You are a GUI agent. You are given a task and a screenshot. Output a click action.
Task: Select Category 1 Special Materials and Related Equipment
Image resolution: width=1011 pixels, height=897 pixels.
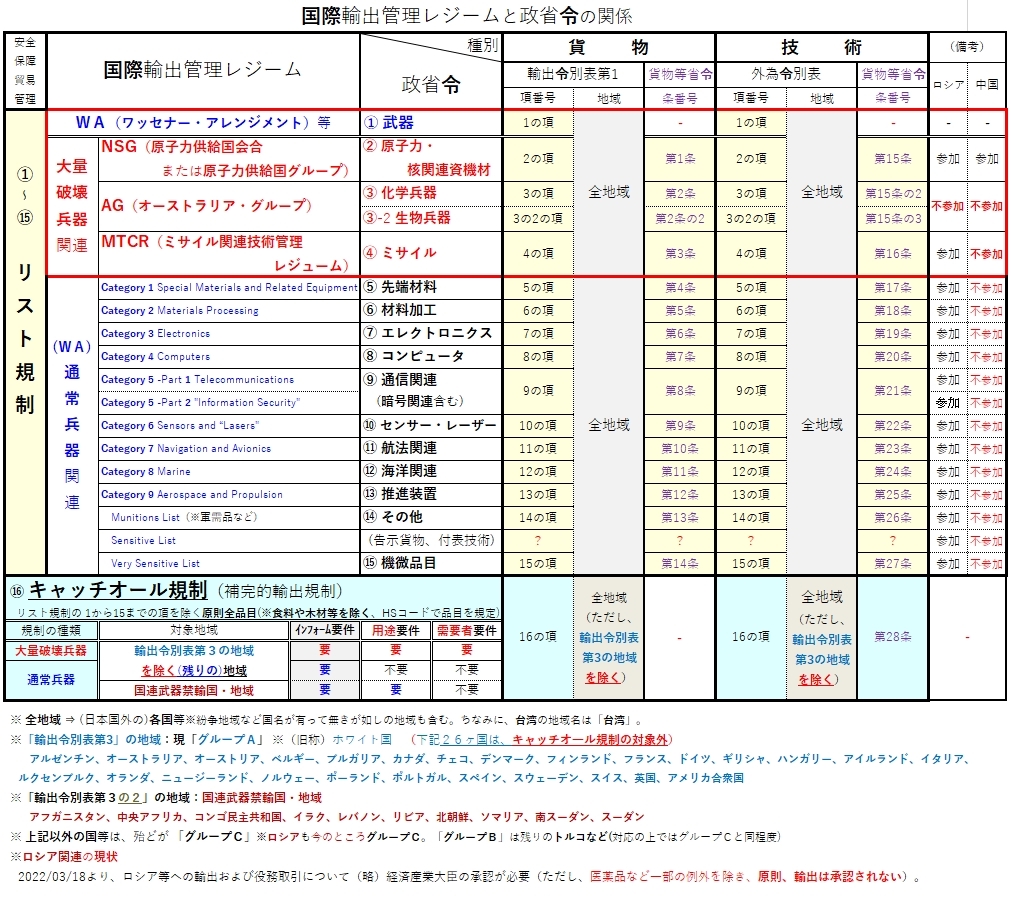click(229, 288)
